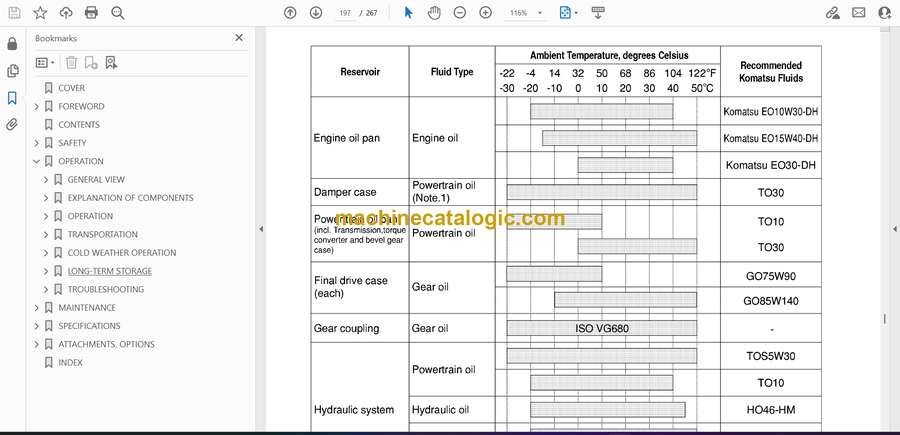Click the 'GO85W140' table cell

coord(770,301)
